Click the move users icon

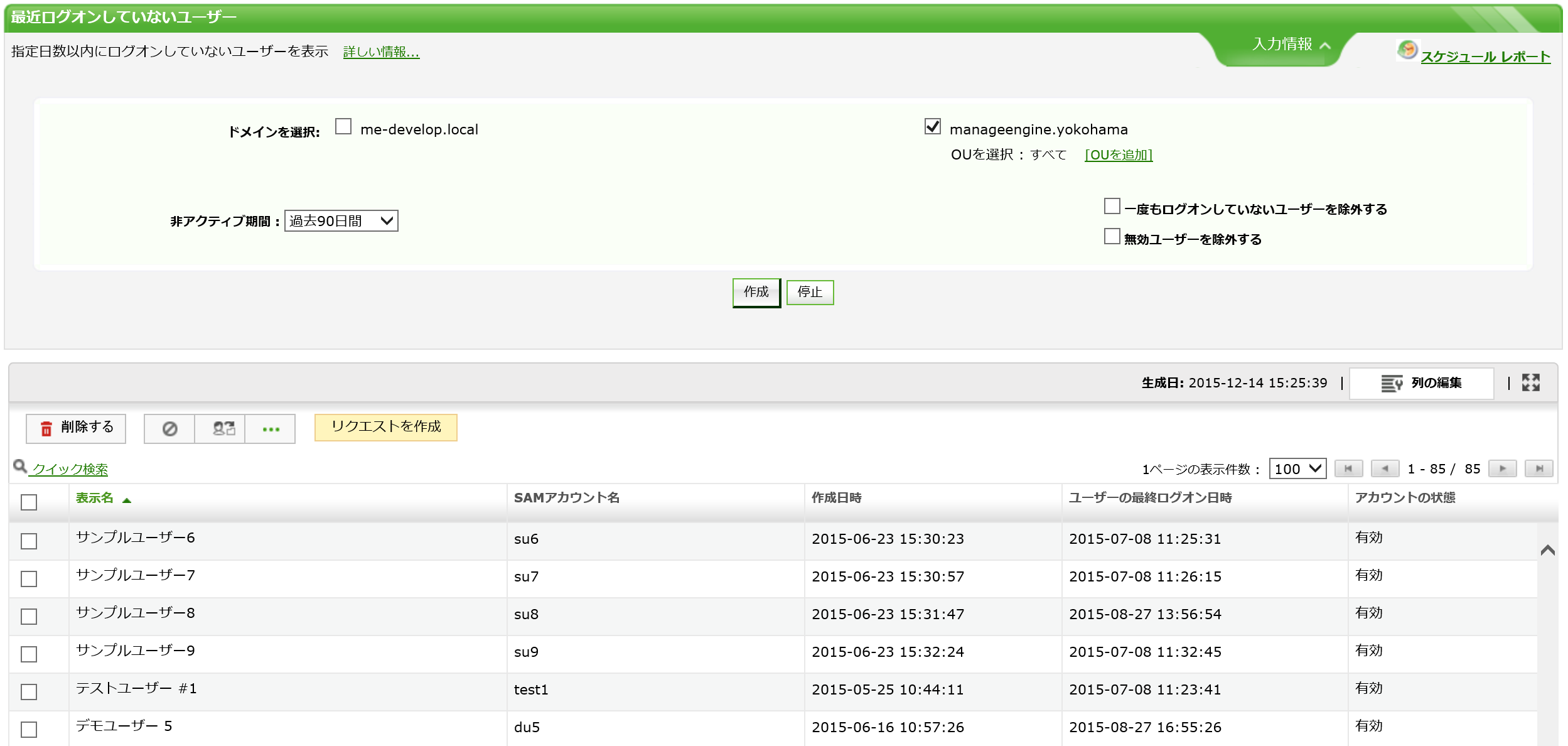[x=223, y=429]
